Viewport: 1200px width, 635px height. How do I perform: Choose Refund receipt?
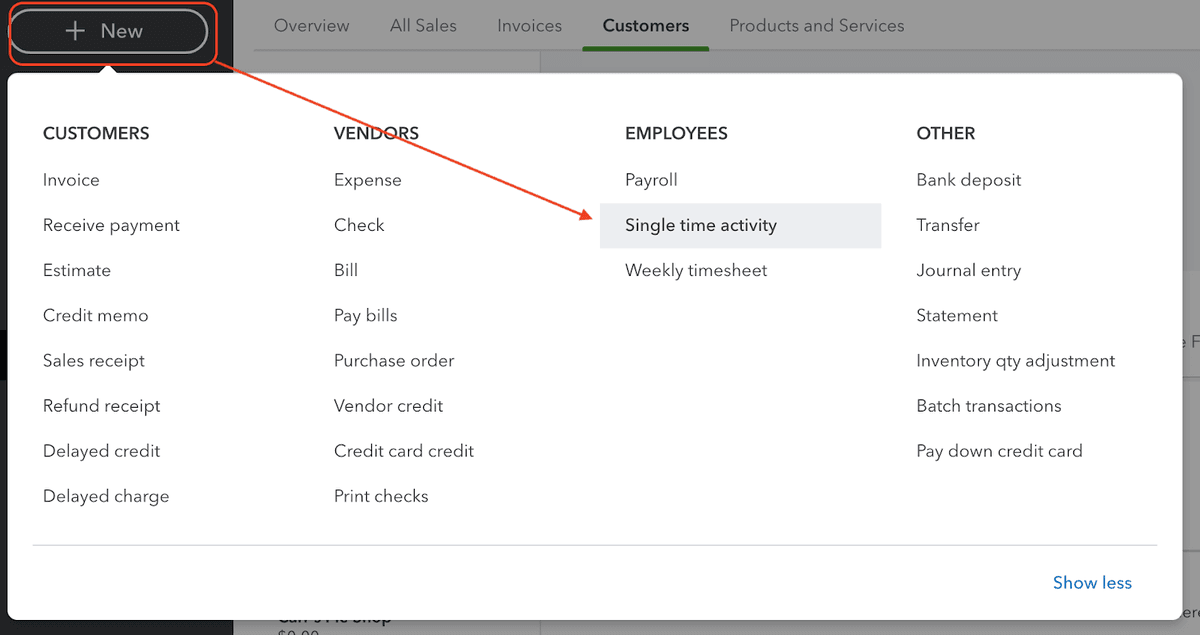pyautogui.click(x=101, y=406)
